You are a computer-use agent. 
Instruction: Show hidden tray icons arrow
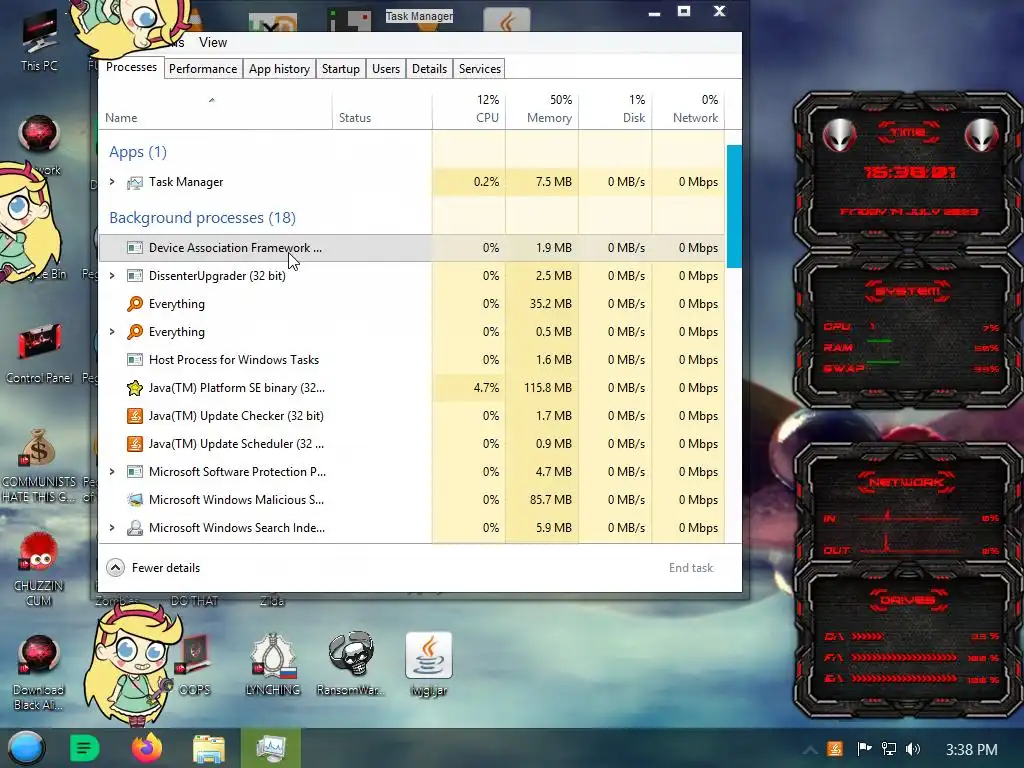click(x=810, y=750)
